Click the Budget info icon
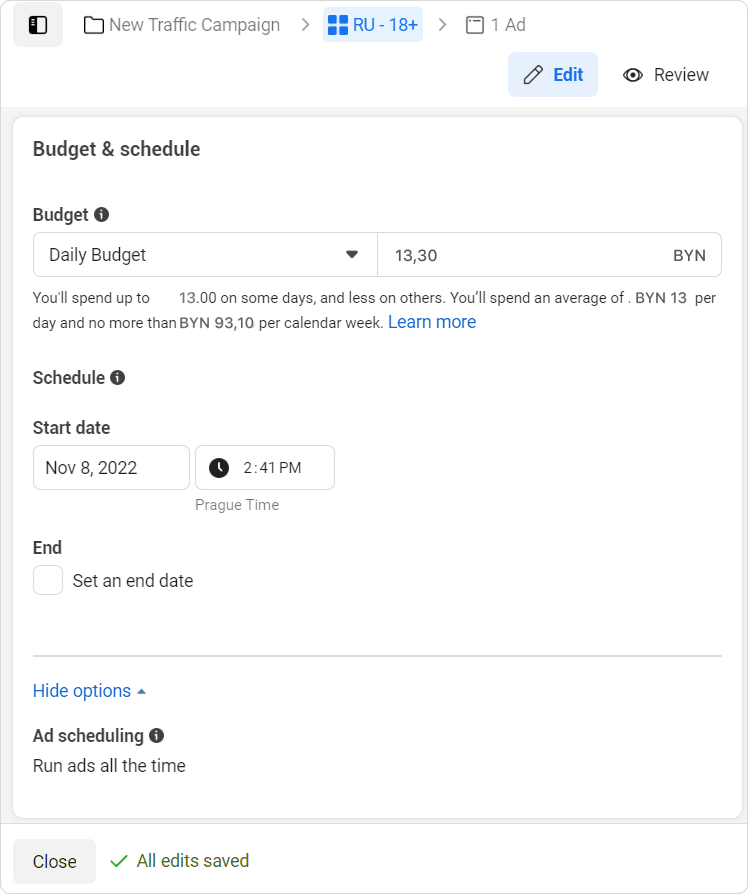748x894 pixels. pyautogui.click(x=101, y=214)
